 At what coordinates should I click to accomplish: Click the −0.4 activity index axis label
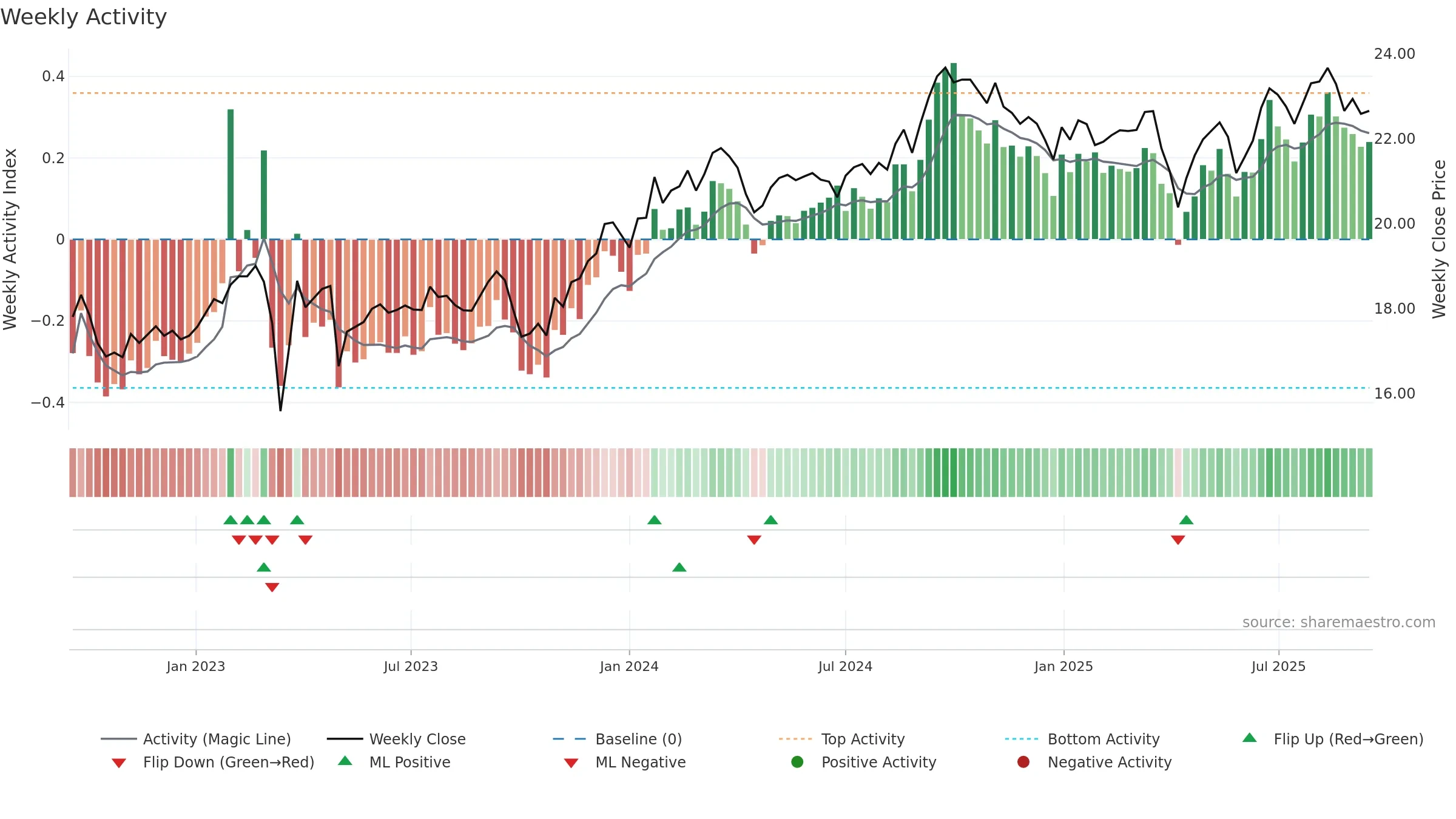click(x=48, y=403)
